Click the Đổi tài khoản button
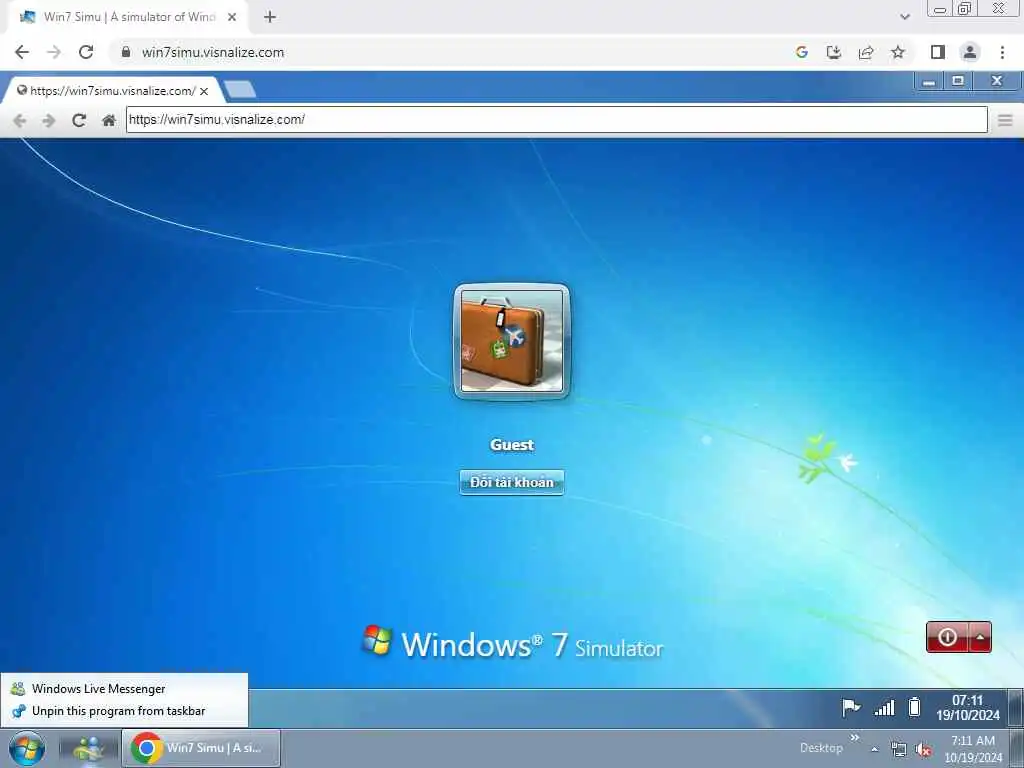The height and width of the screenshot is (768, 1024). coord(512,482)
